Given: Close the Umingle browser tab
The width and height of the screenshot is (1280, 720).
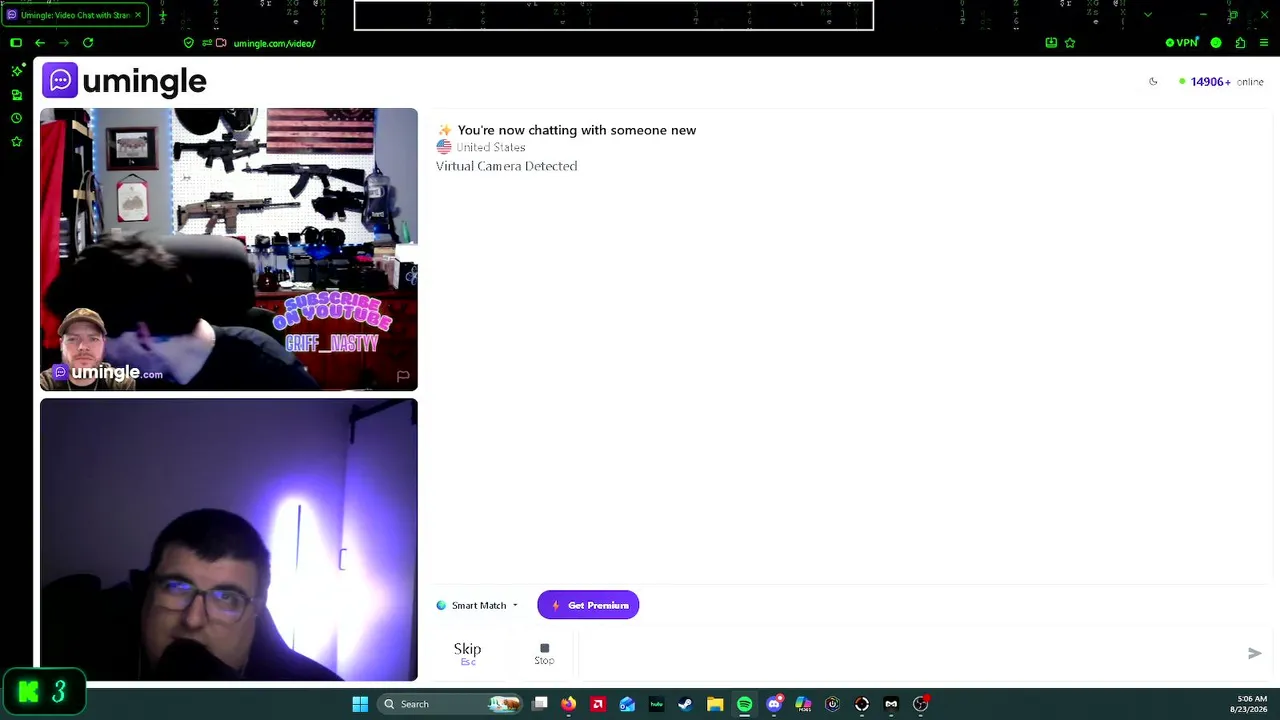Looking at the screenshot, I should click(x=137, y=15).
